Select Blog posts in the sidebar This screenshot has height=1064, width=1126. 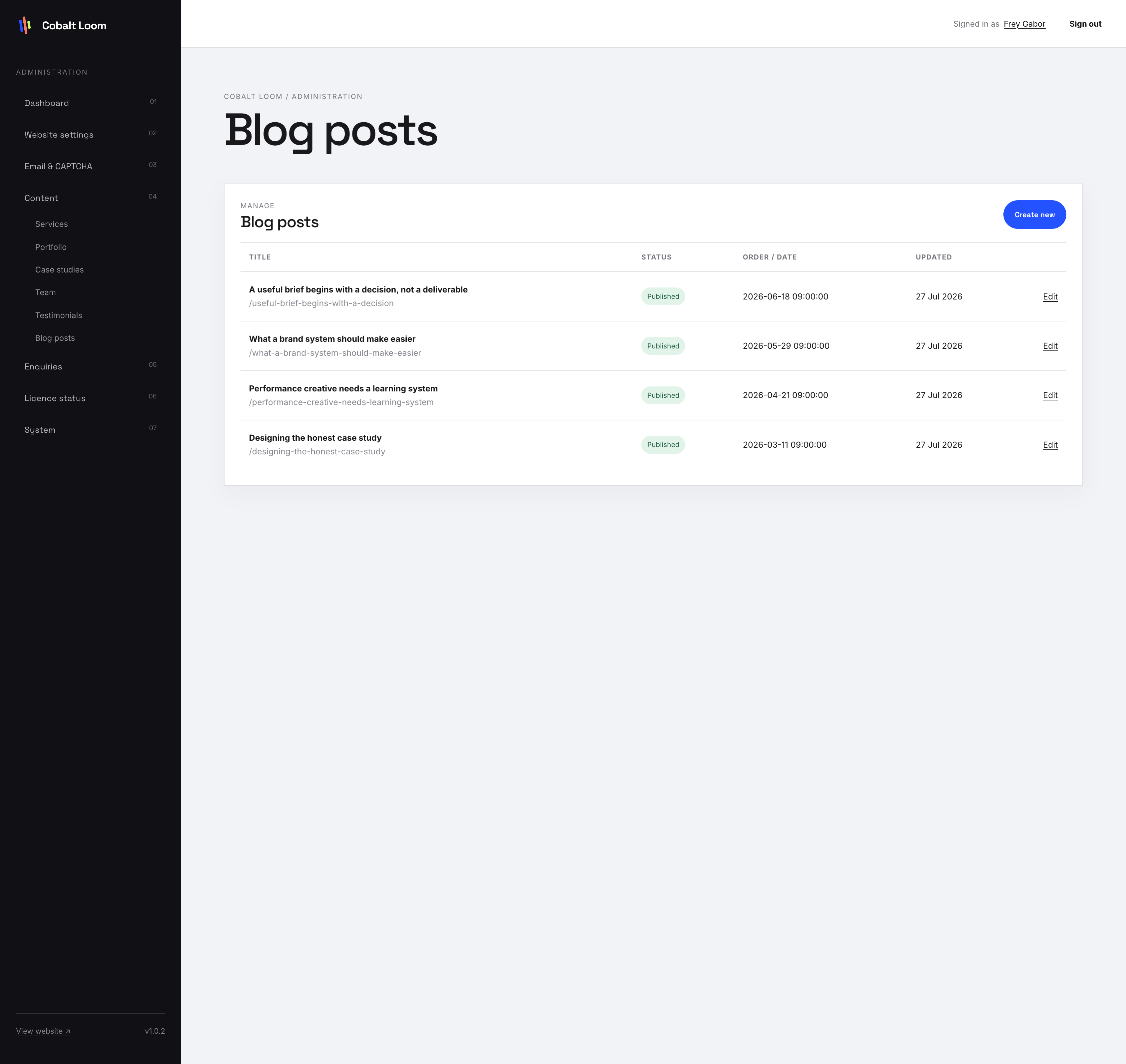tap(55, 338)
